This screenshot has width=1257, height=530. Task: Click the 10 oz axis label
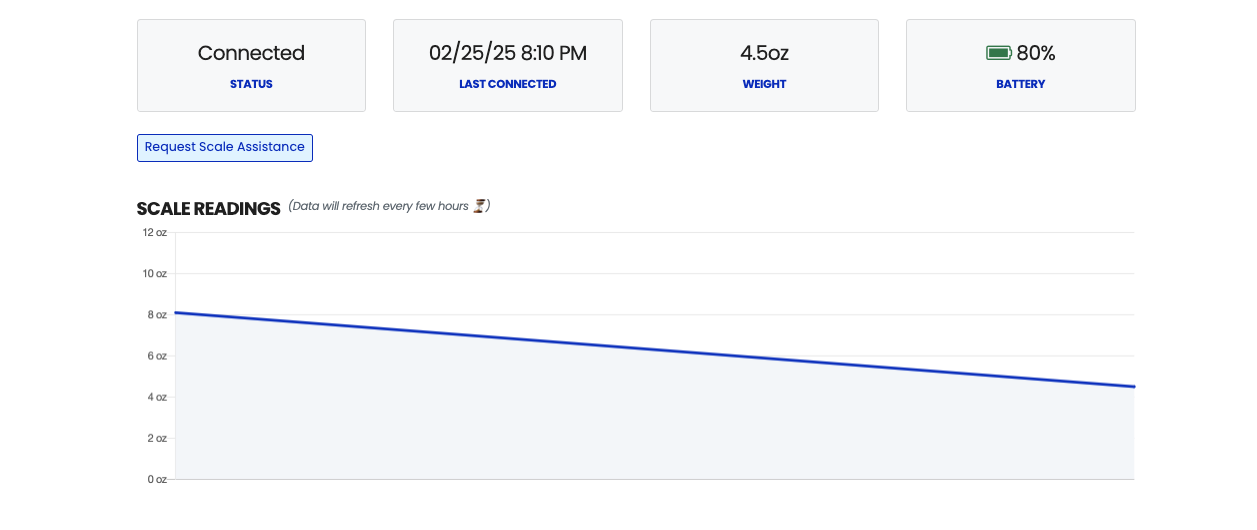click(x=155, y=273)
